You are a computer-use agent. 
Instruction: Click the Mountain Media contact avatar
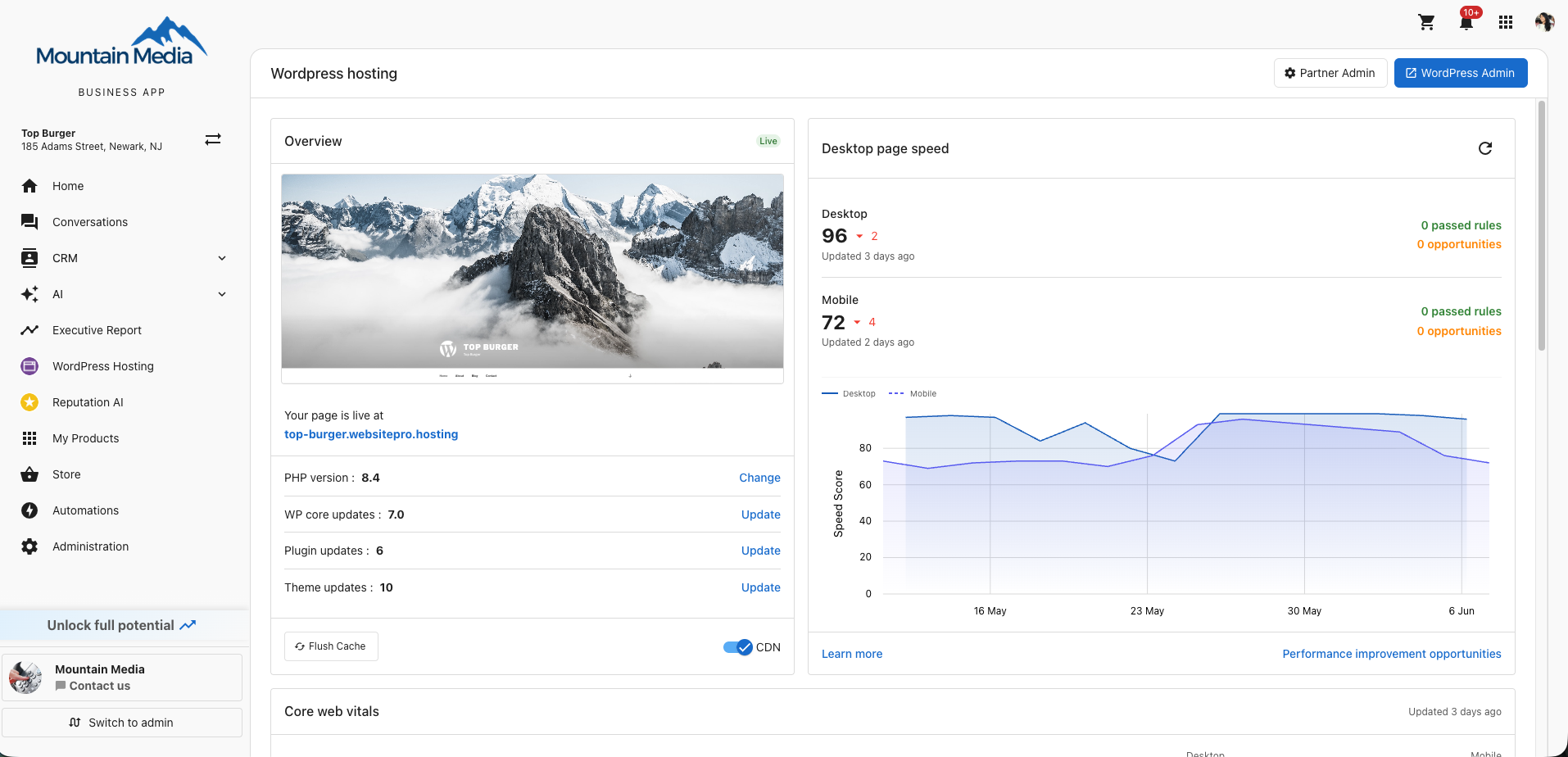coord(25,678)
